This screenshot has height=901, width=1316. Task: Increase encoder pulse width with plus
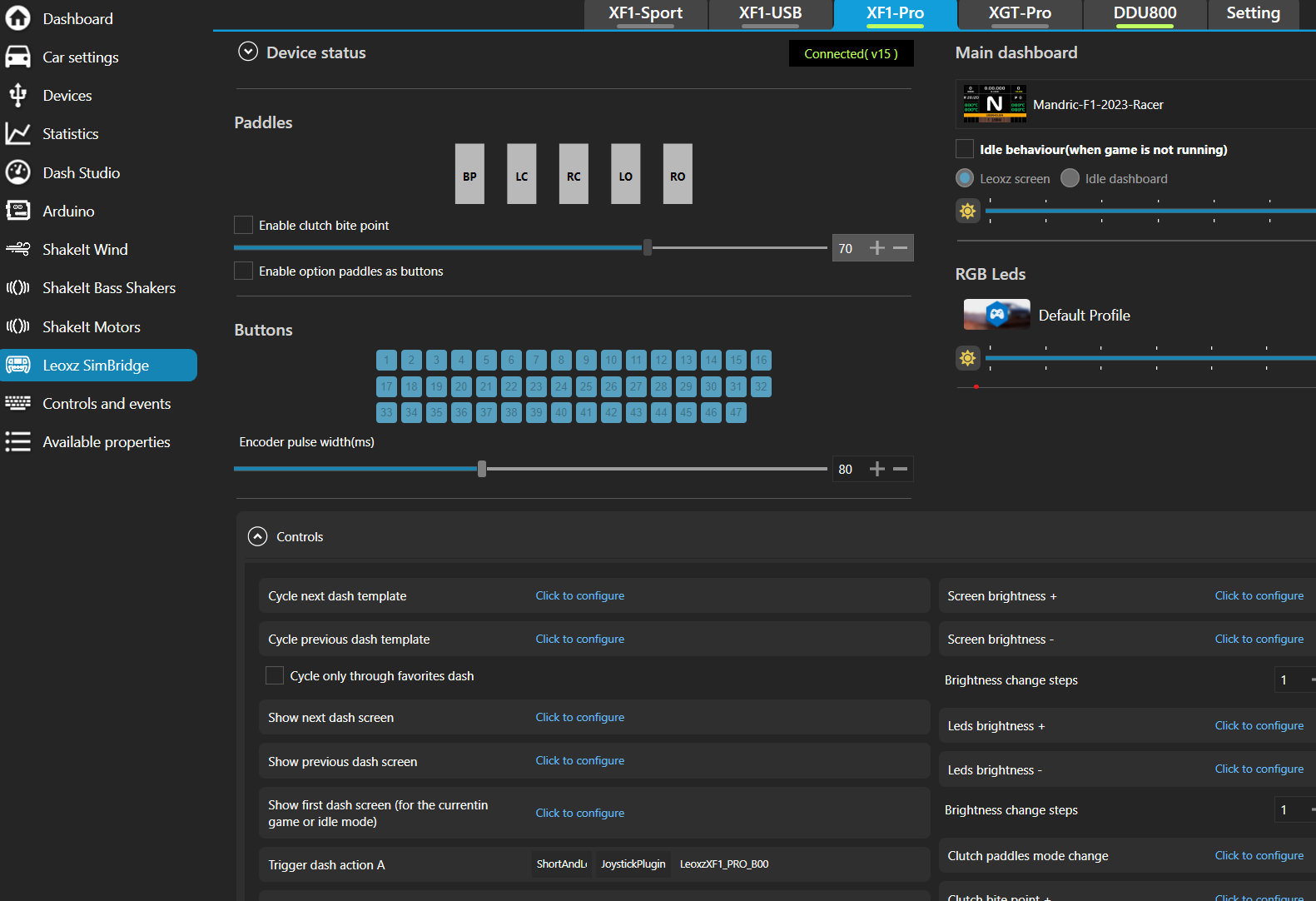(877, 469)
